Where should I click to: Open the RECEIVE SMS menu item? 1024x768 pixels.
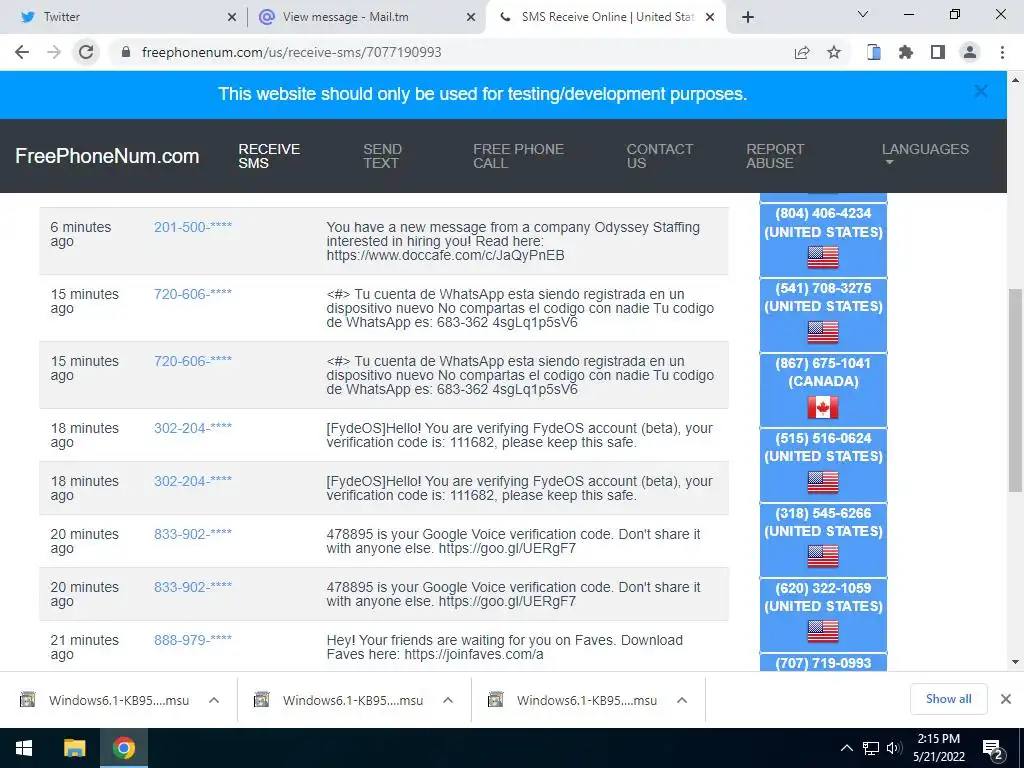click(x=269, y=156)
